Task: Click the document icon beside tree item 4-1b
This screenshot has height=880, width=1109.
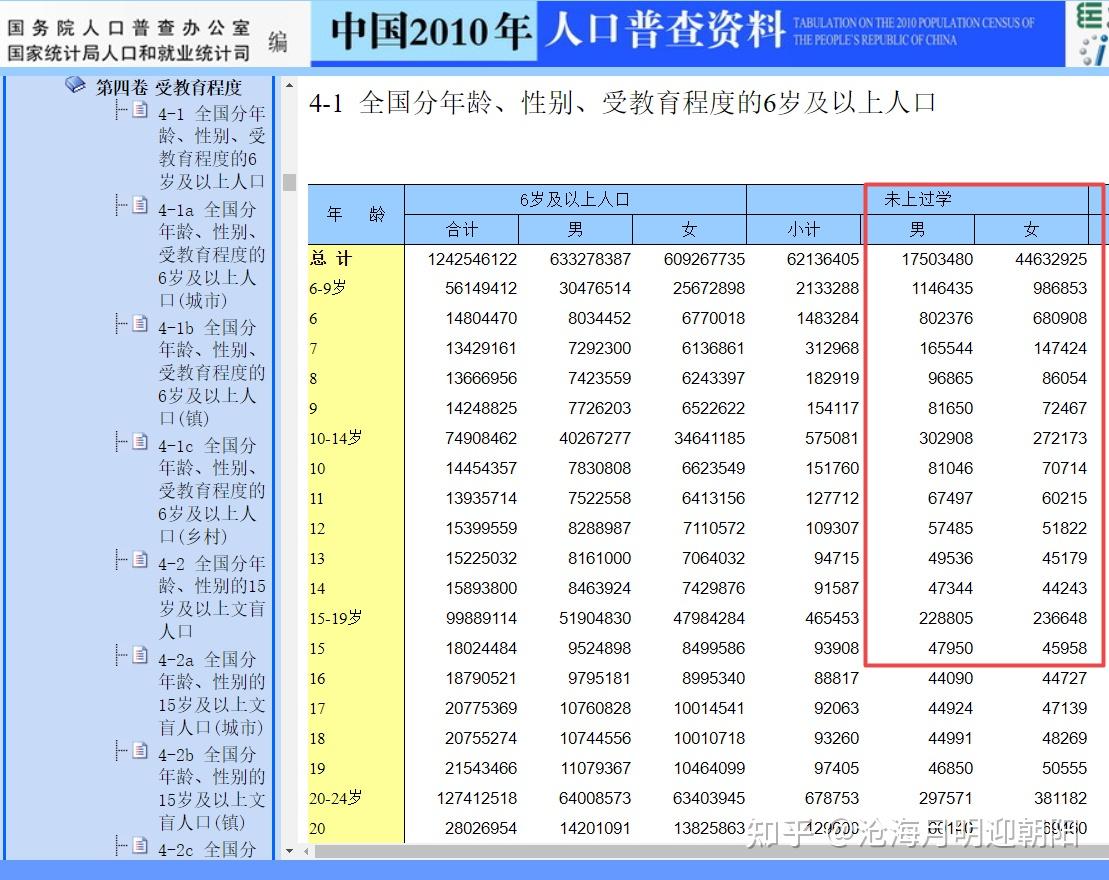Action: pos(140,324)
